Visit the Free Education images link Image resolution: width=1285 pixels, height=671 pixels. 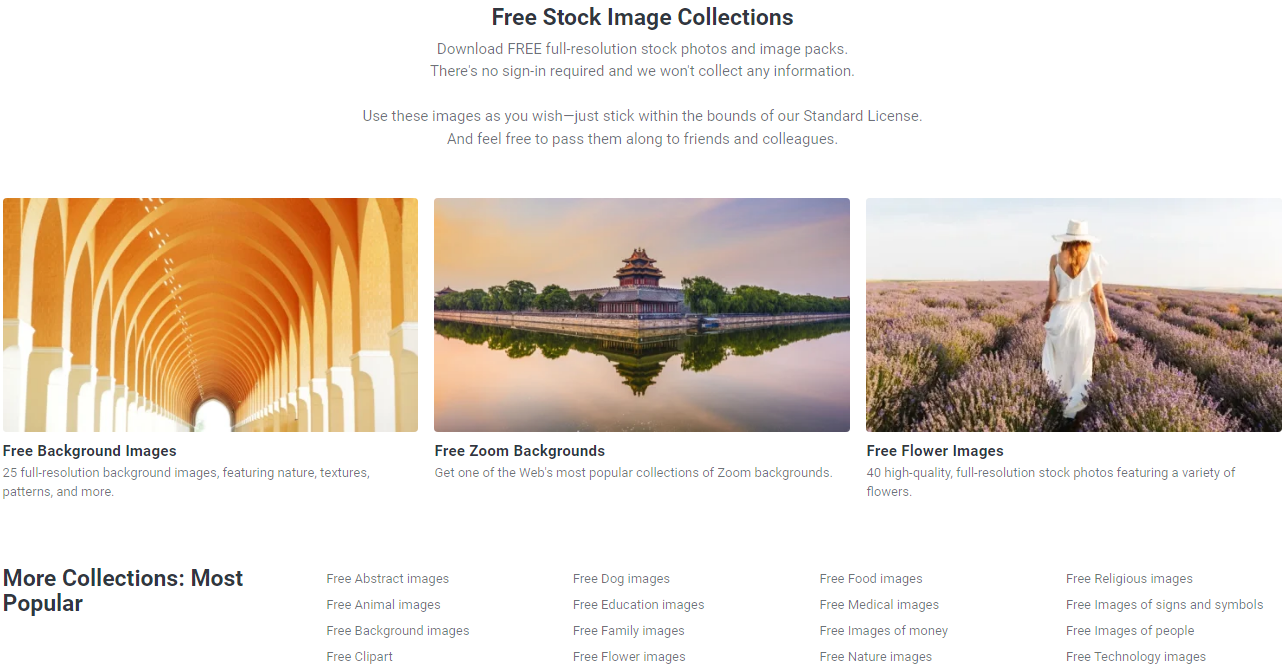[638, 605]
